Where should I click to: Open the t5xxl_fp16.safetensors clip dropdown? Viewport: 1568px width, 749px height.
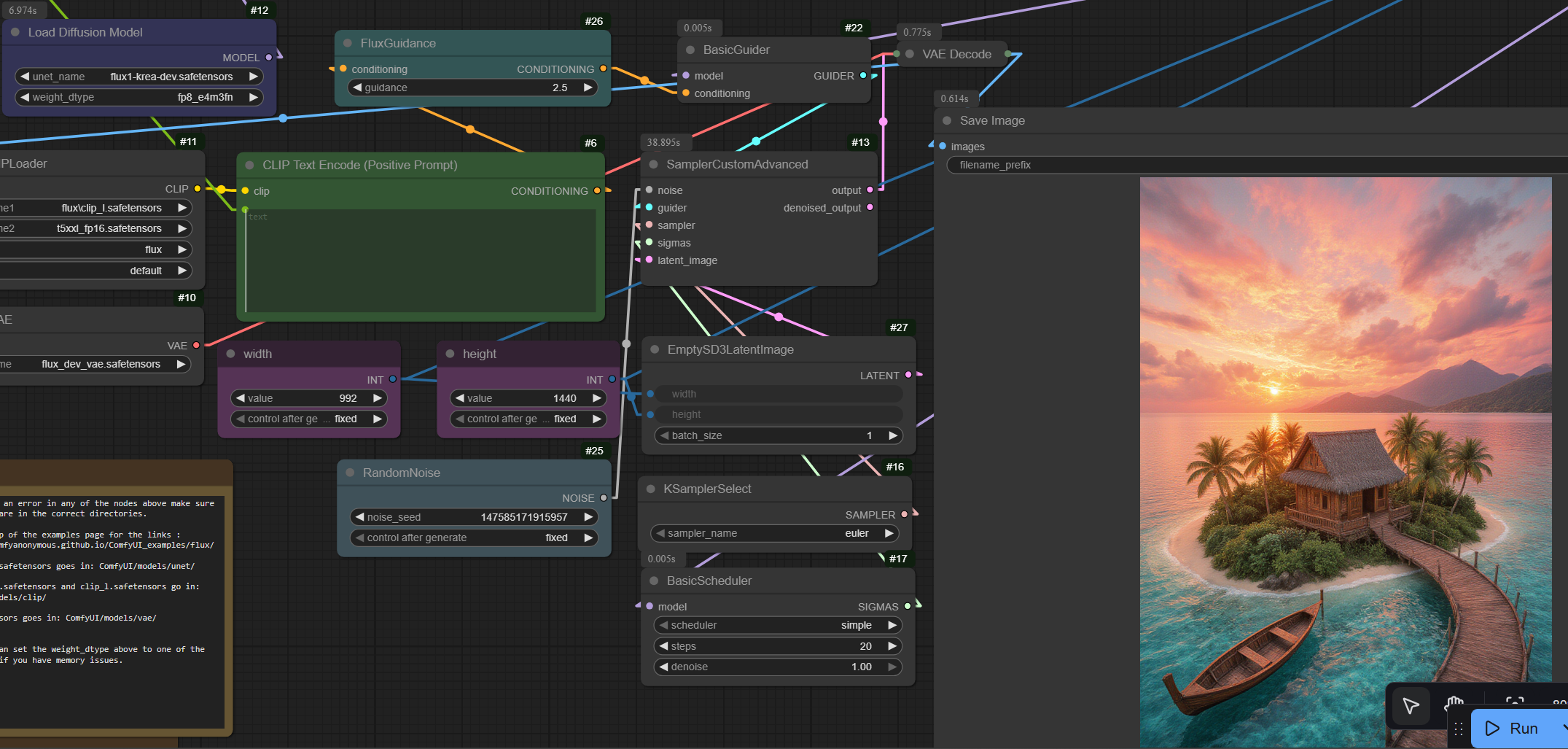(x=95, y=228)
